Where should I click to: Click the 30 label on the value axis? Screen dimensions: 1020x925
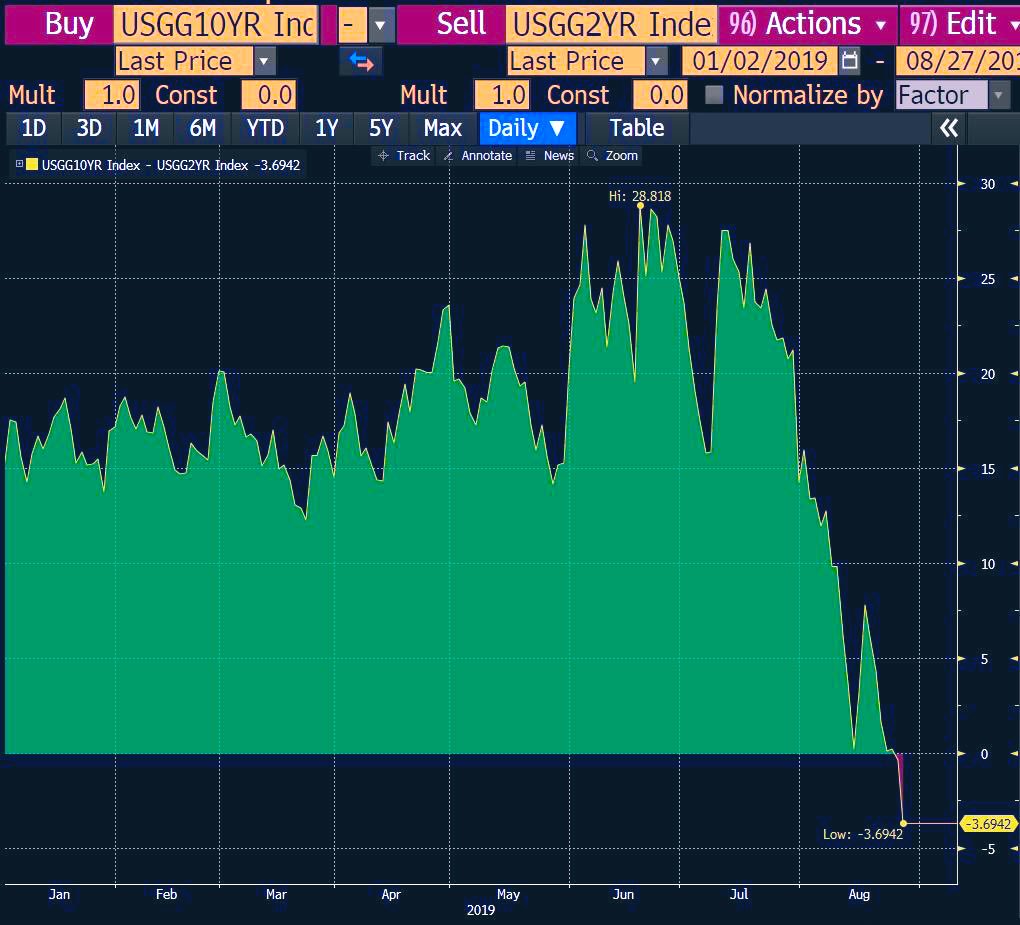987,184
